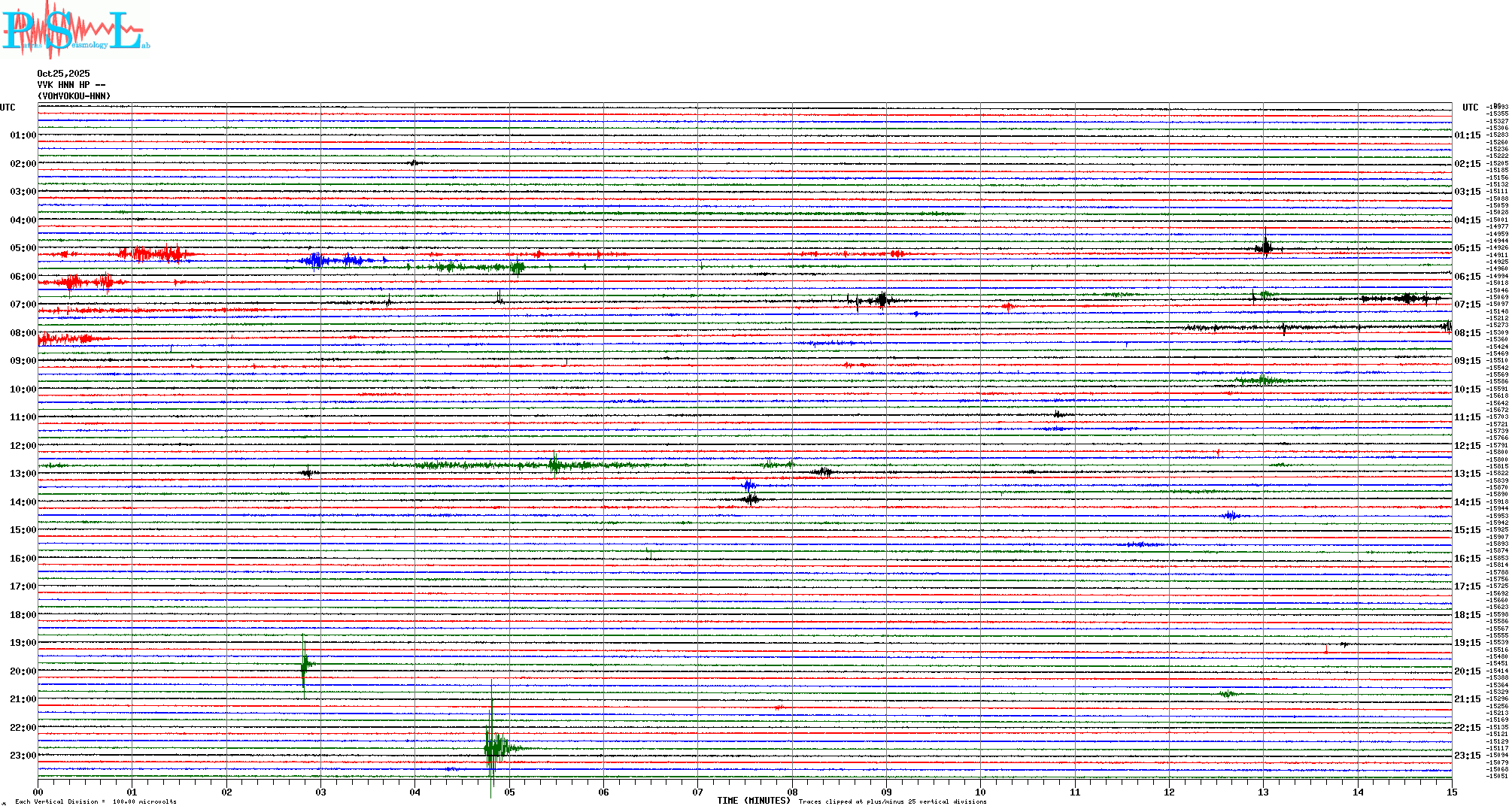
Task: Click the right UTC axis label
Action: [x=1470, y=108]
